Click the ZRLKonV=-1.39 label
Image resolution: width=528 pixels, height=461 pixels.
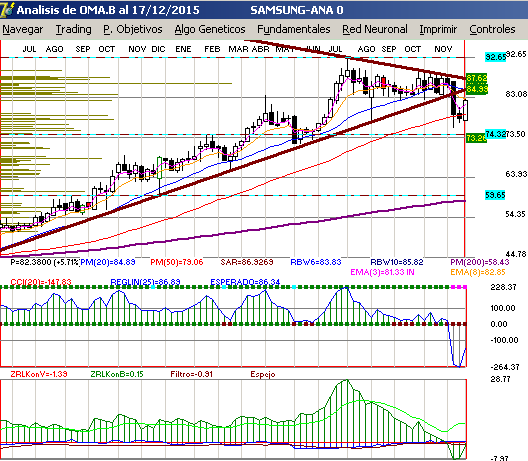pyautogui.click(x=39, y=374)
